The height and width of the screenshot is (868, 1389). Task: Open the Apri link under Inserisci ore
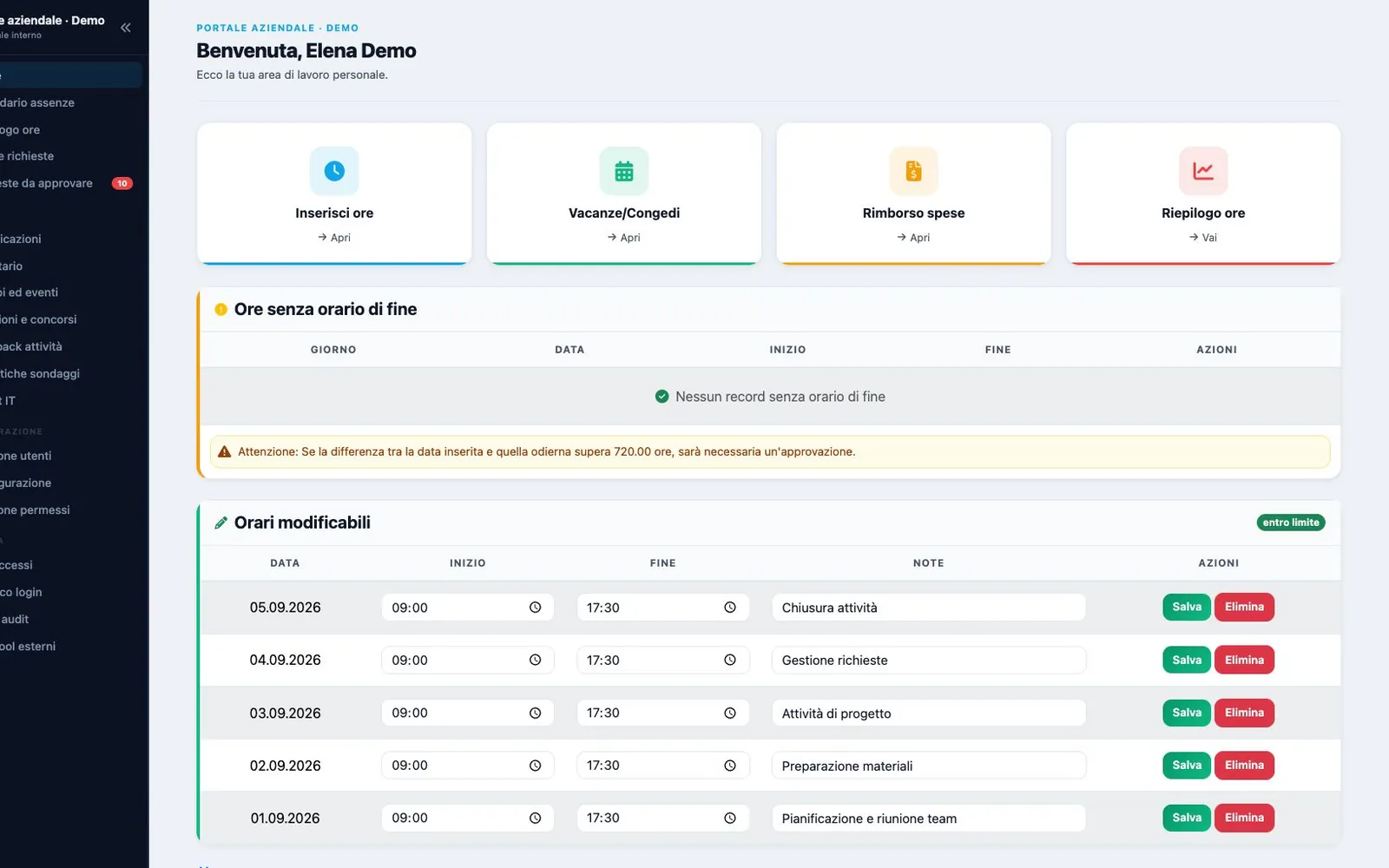(334, 237)
